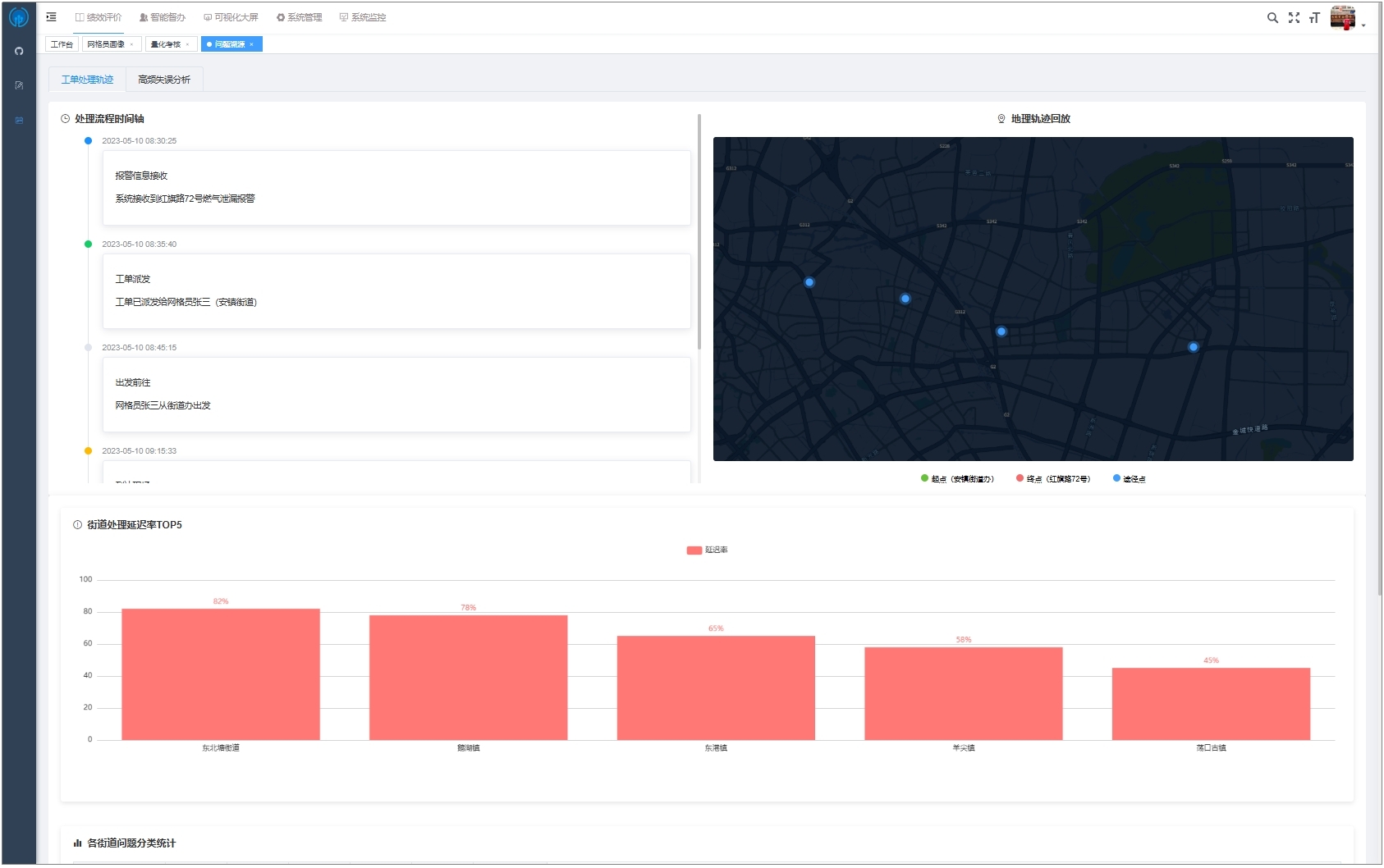Open the 可视化大屏 menu
The height and width of the screenshot is (868, 1384).
231,17
